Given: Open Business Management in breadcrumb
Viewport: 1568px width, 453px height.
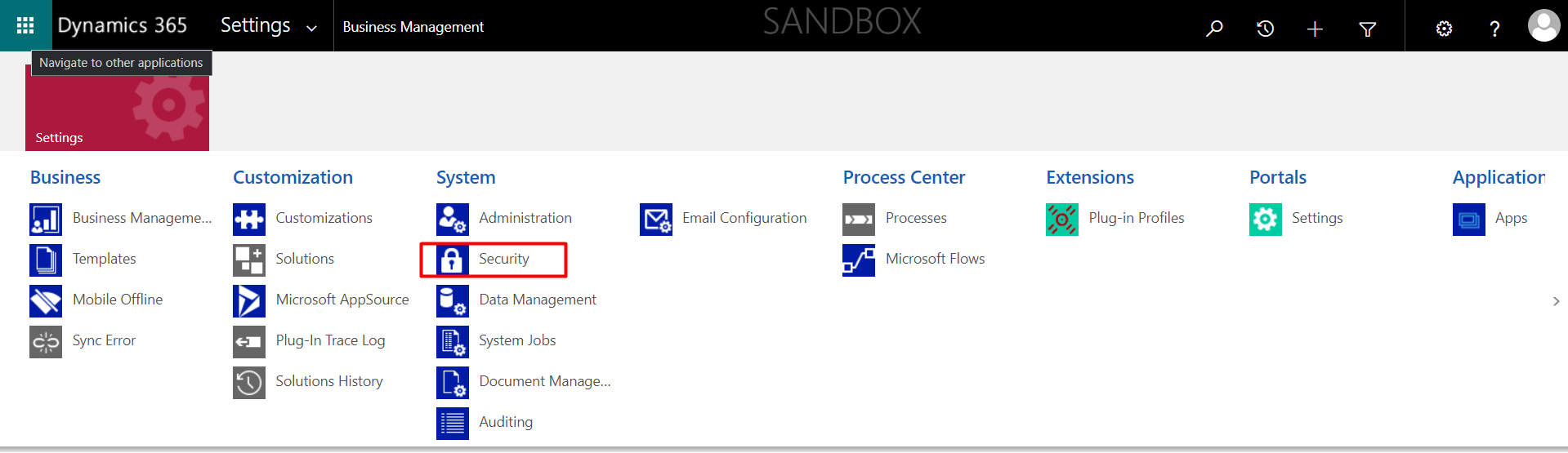Looking at the screenshot, I should point(413,27).
